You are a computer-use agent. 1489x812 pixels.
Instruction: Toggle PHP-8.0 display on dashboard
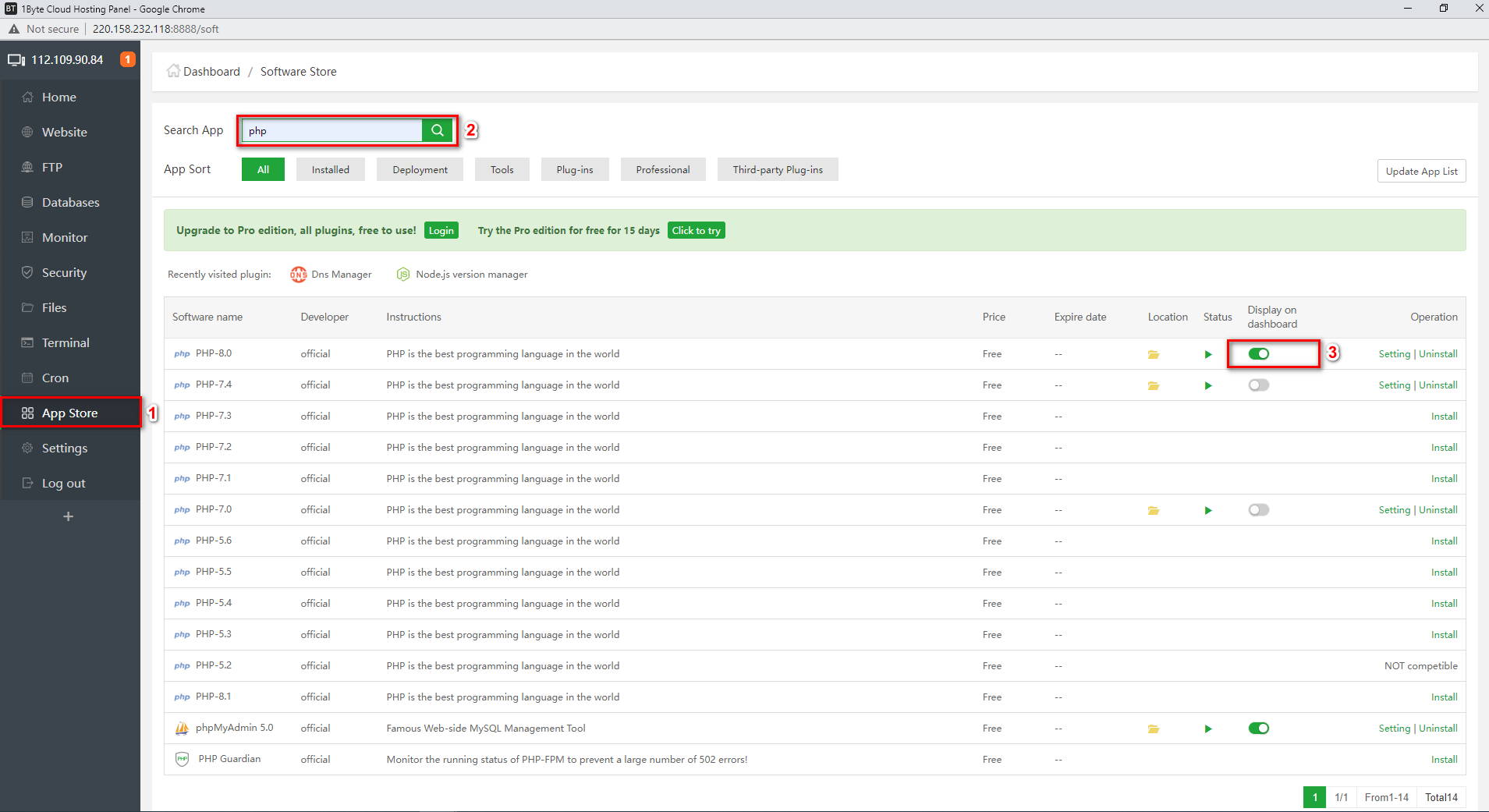pyautogui.click(x=1259, y=354)
